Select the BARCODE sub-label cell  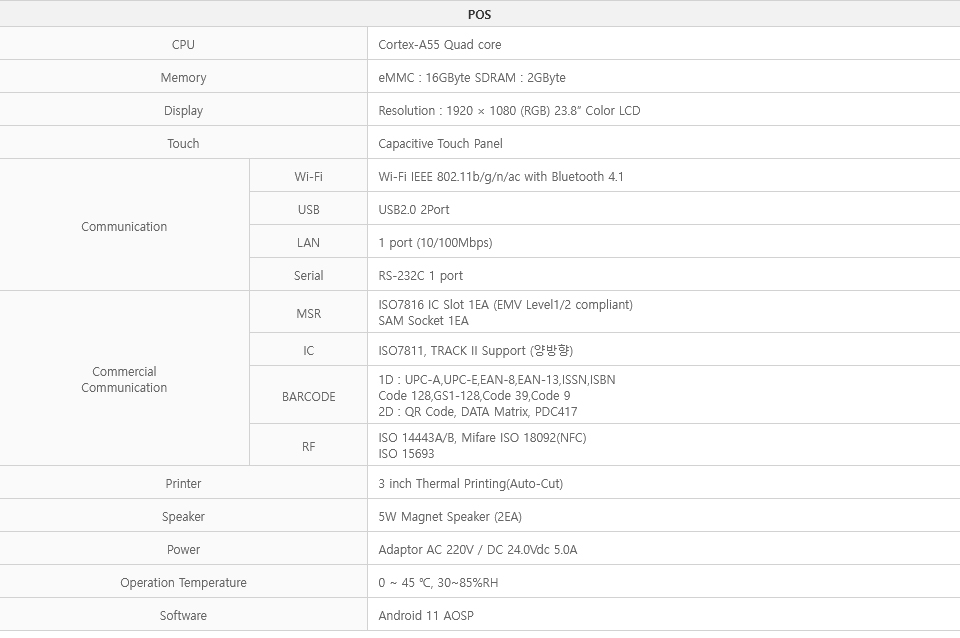[x=308, y=397]
